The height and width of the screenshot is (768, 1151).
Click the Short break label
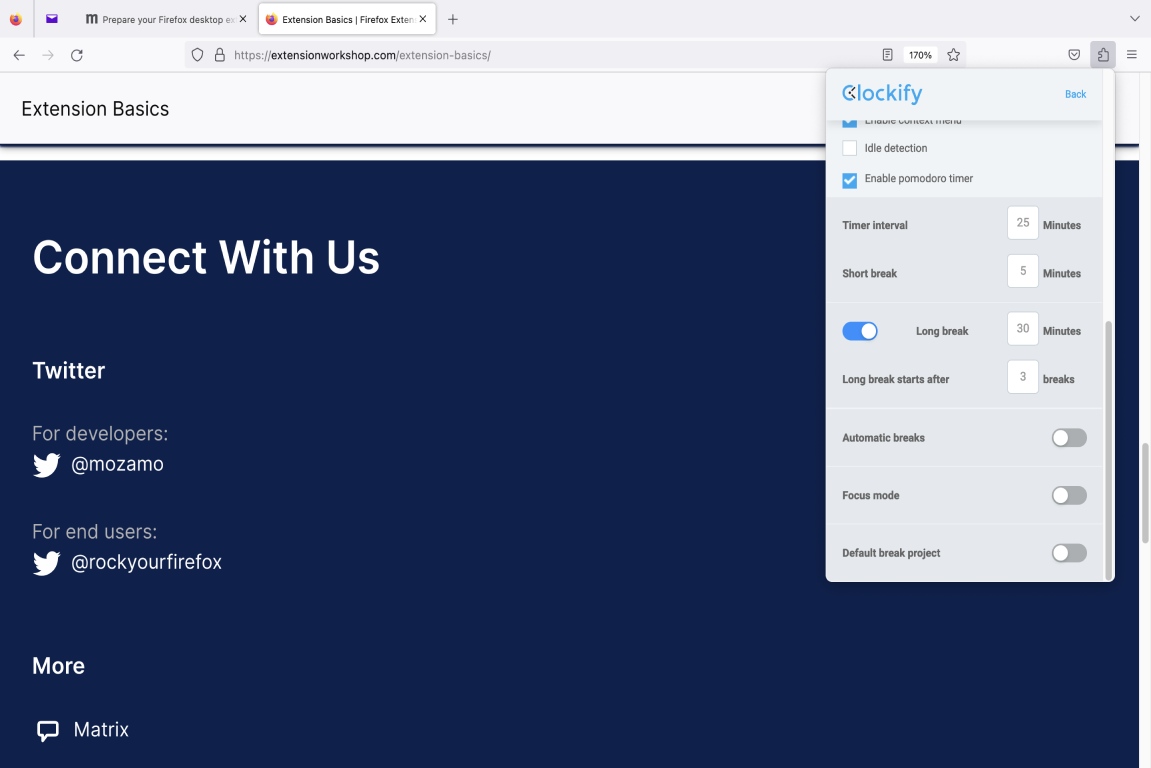[x=870, y=274]
